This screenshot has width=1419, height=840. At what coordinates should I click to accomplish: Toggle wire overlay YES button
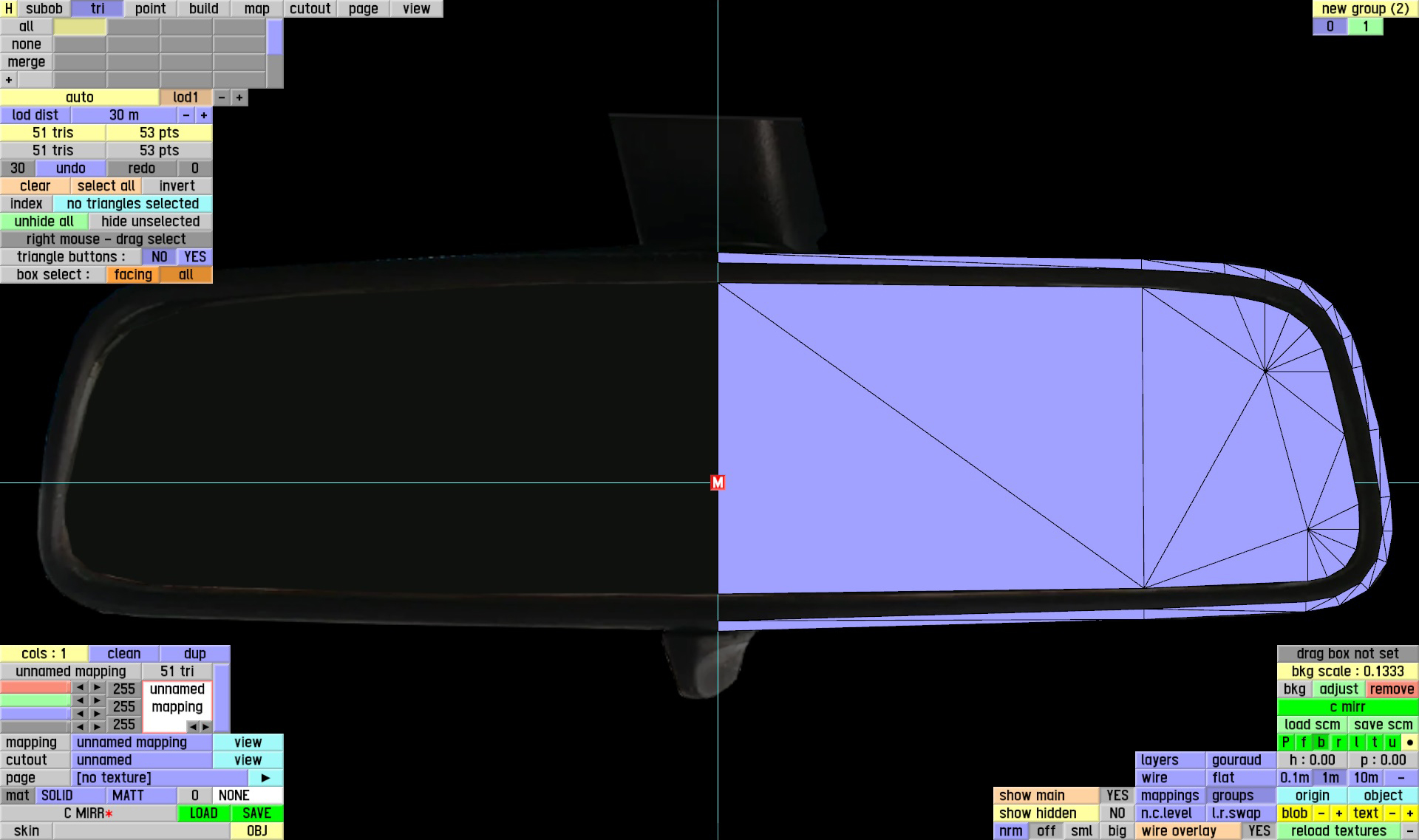[x=1259, y=831]
